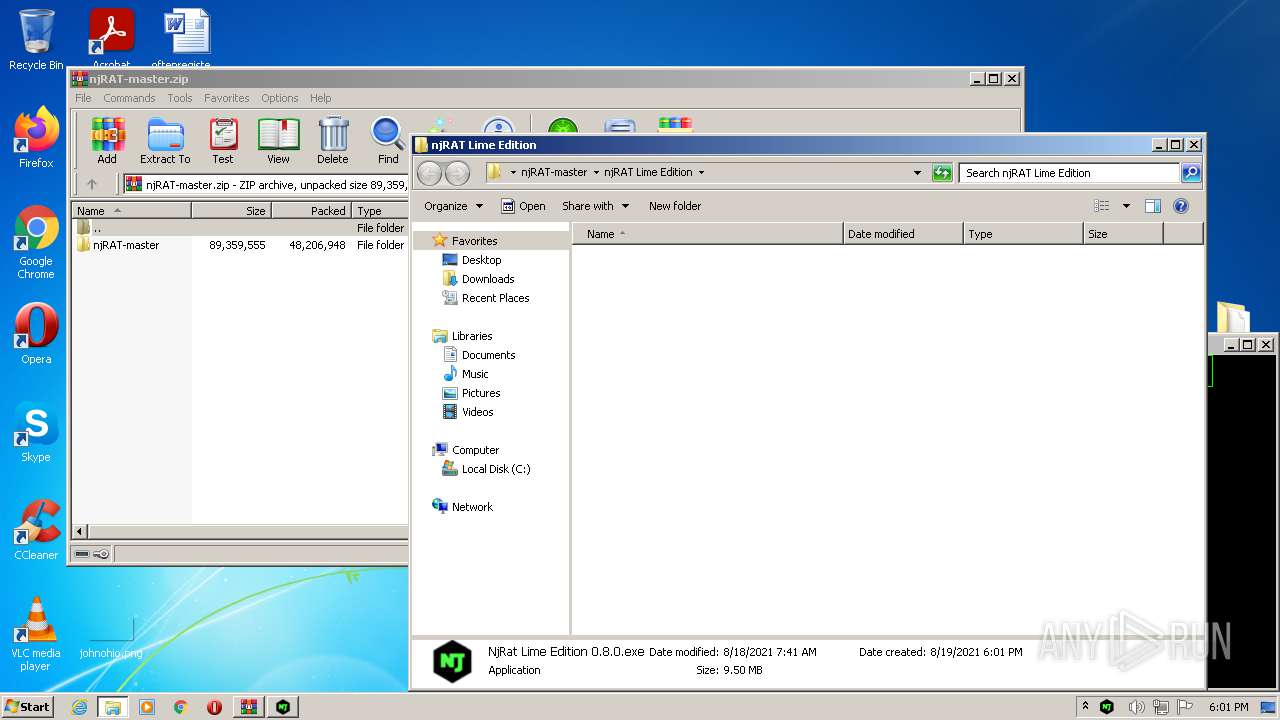Select Documents under Libraries
This screenshot has height=720, width=1280.
(488, 355)
